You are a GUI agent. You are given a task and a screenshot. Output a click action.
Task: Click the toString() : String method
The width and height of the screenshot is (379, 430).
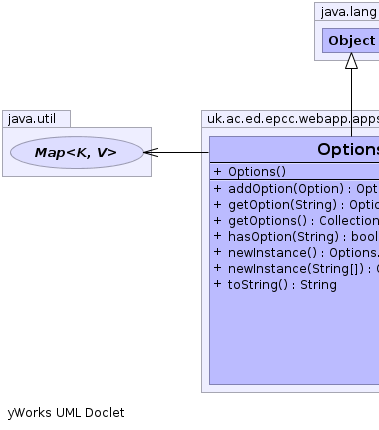point(282,285)
